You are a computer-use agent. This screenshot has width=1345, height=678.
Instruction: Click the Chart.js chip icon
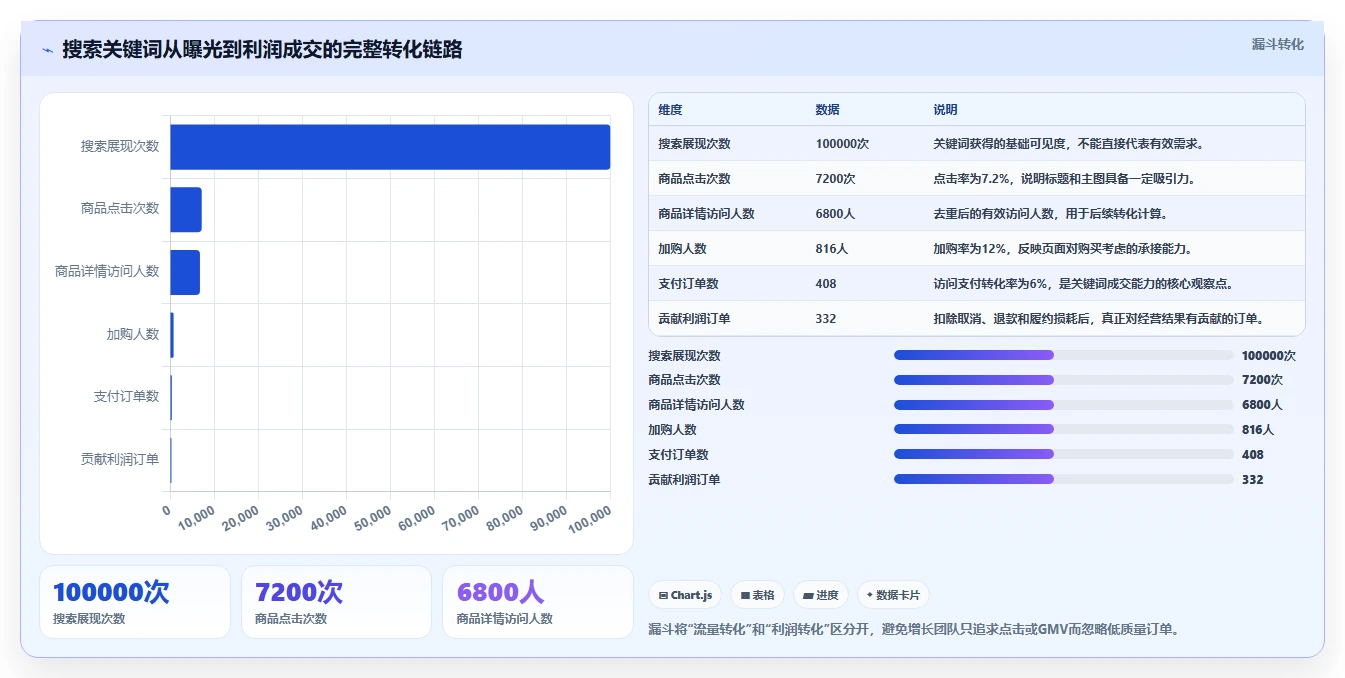663,595
